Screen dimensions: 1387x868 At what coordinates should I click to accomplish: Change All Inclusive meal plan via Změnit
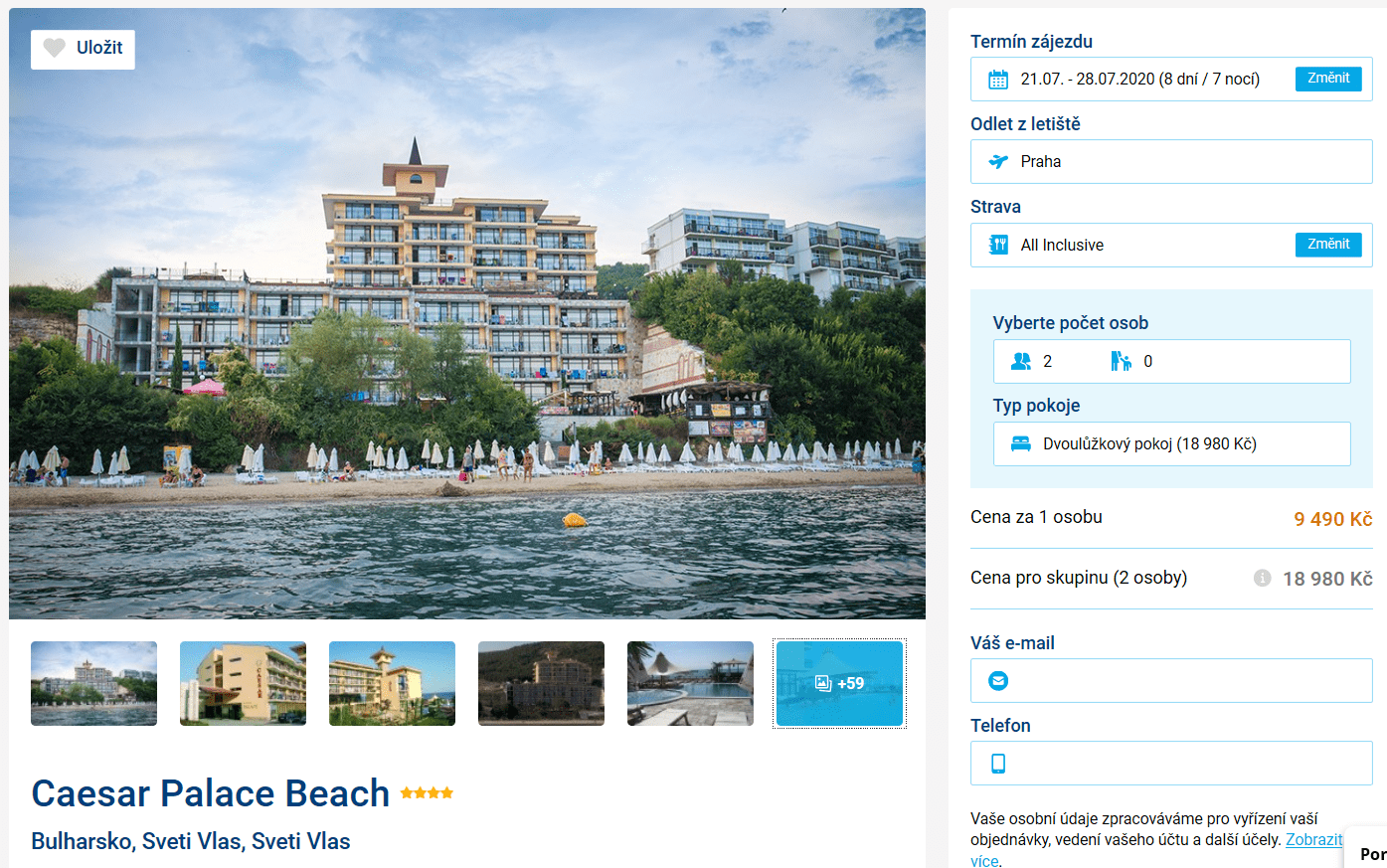tap(1328, 245)
